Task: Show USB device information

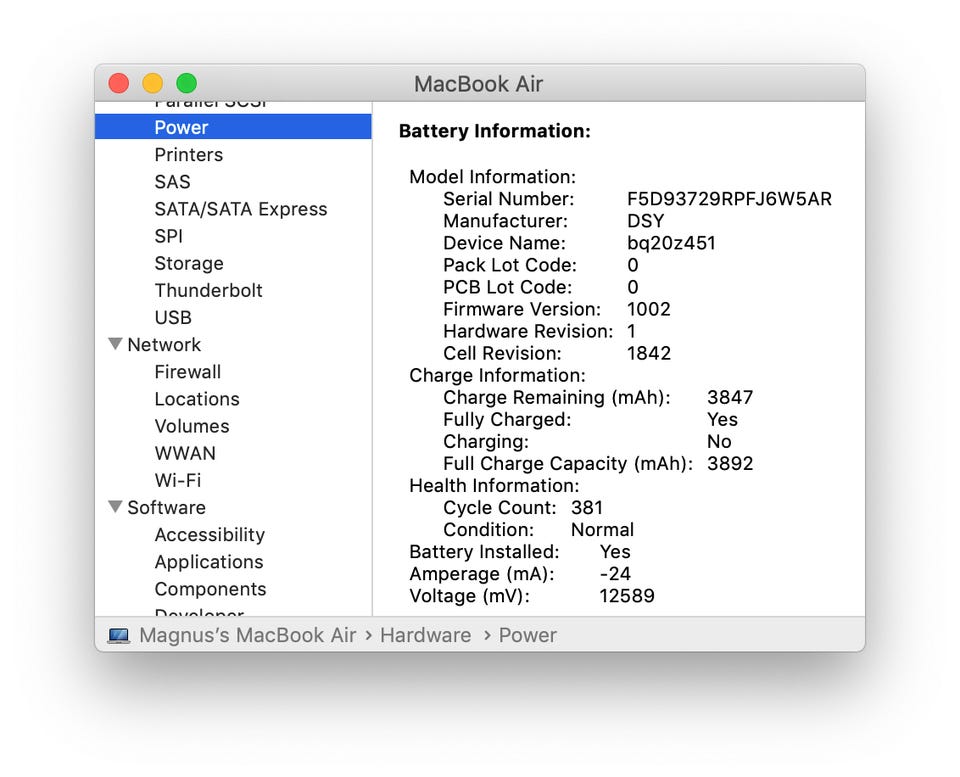Action: [x=172, y=317]
